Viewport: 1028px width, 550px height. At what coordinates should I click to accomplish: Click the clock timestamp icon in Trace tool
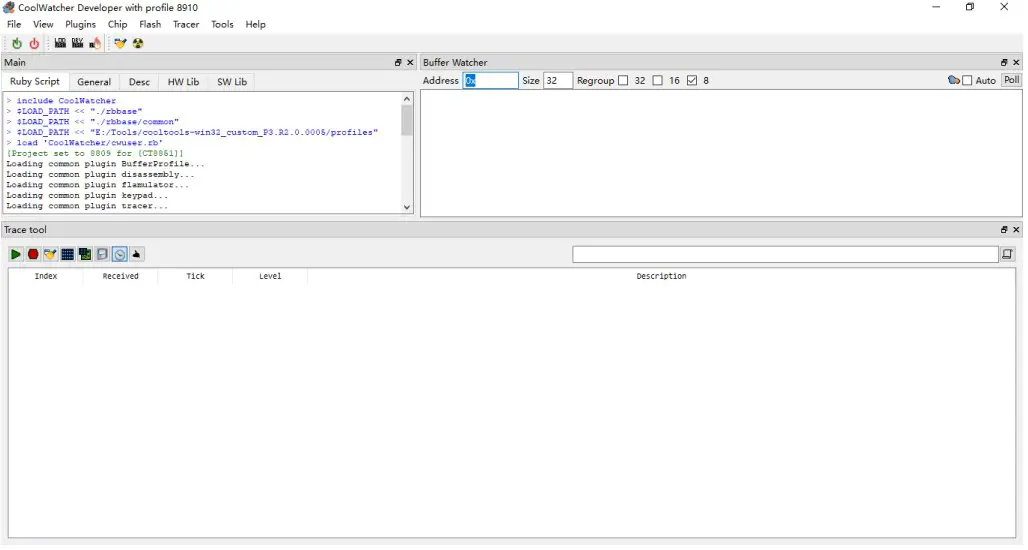119,255
